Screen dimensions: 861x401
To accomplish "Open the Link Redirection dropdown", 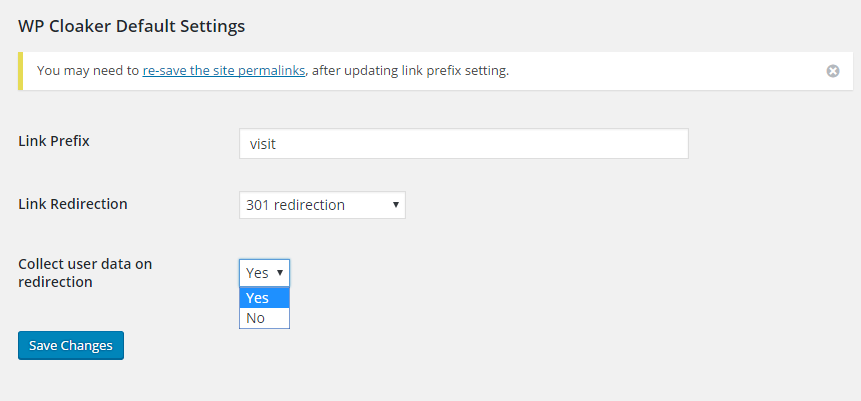I will [x=322, y=205].
